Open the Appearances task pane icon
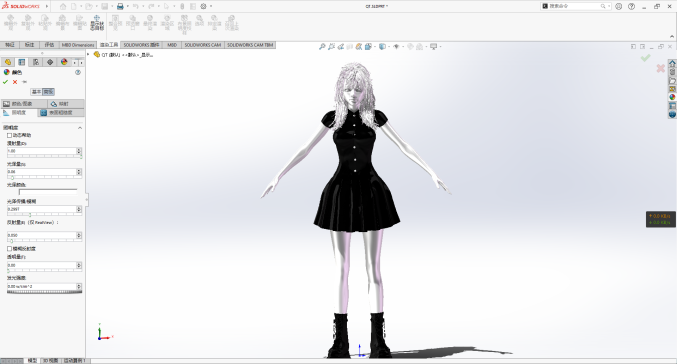677x364 pixels. coord(672,97)
